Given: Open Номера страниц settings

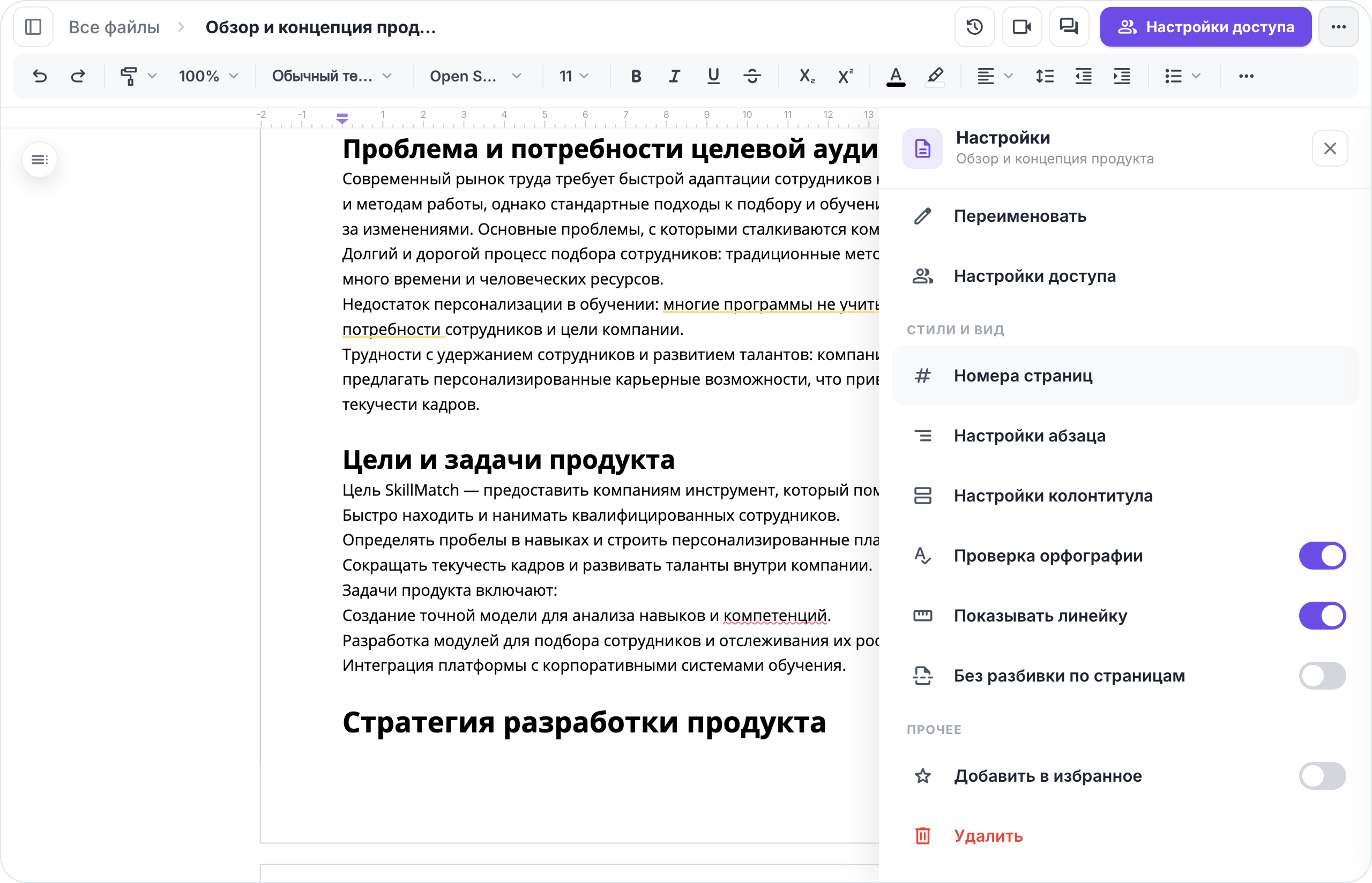Looking at the screenshot, I should click(1125, 376).
